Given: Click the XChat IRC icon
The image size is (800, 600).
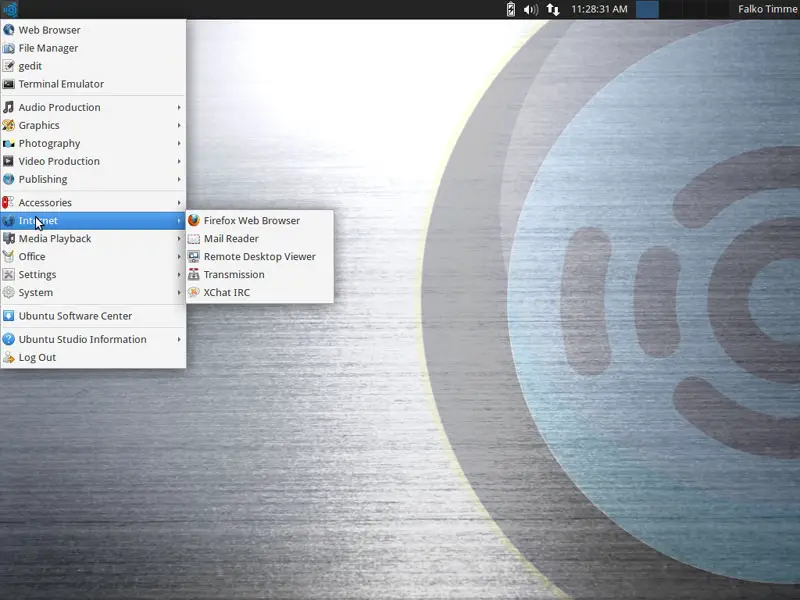Looking at the screenshot, I should 194,292.
